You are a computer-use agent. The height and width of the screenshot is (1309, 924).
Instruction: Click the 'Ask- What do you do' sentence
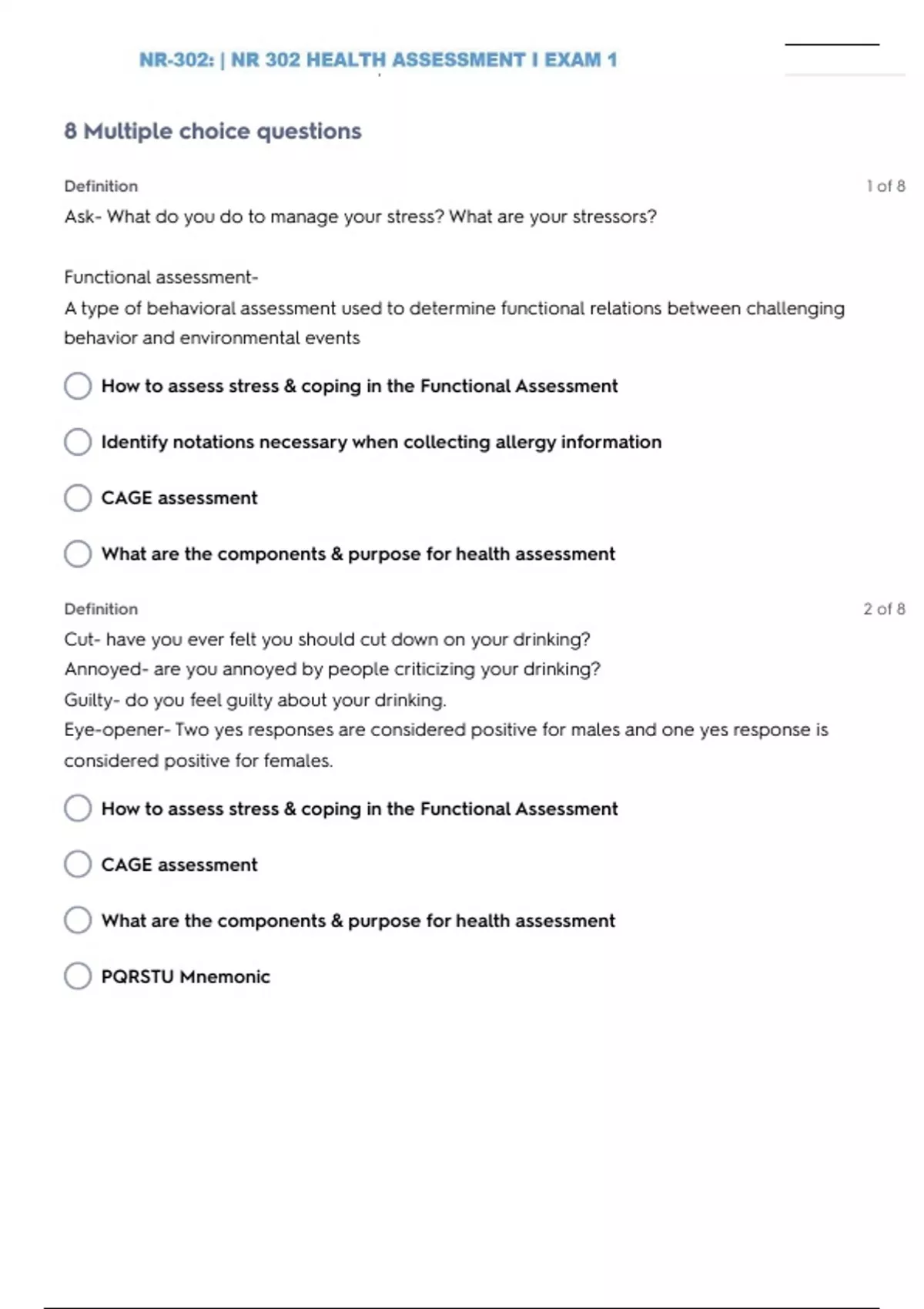tap(360, 217)
